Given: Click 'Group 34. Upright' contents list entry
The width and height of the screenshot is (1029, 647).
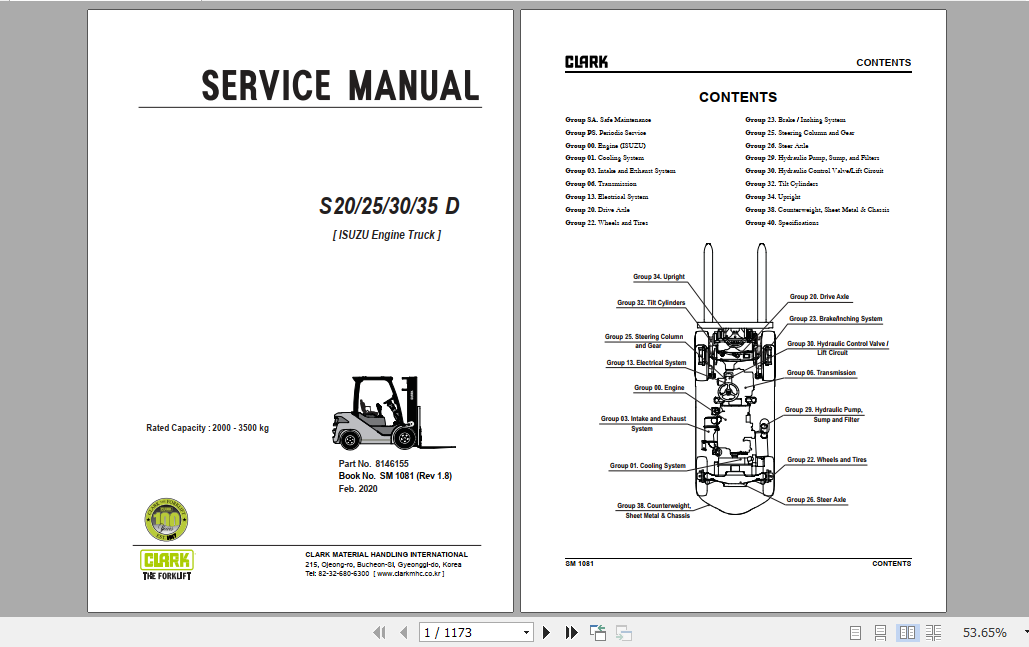Looking at the screenshot, I should [x=772, y=196].
